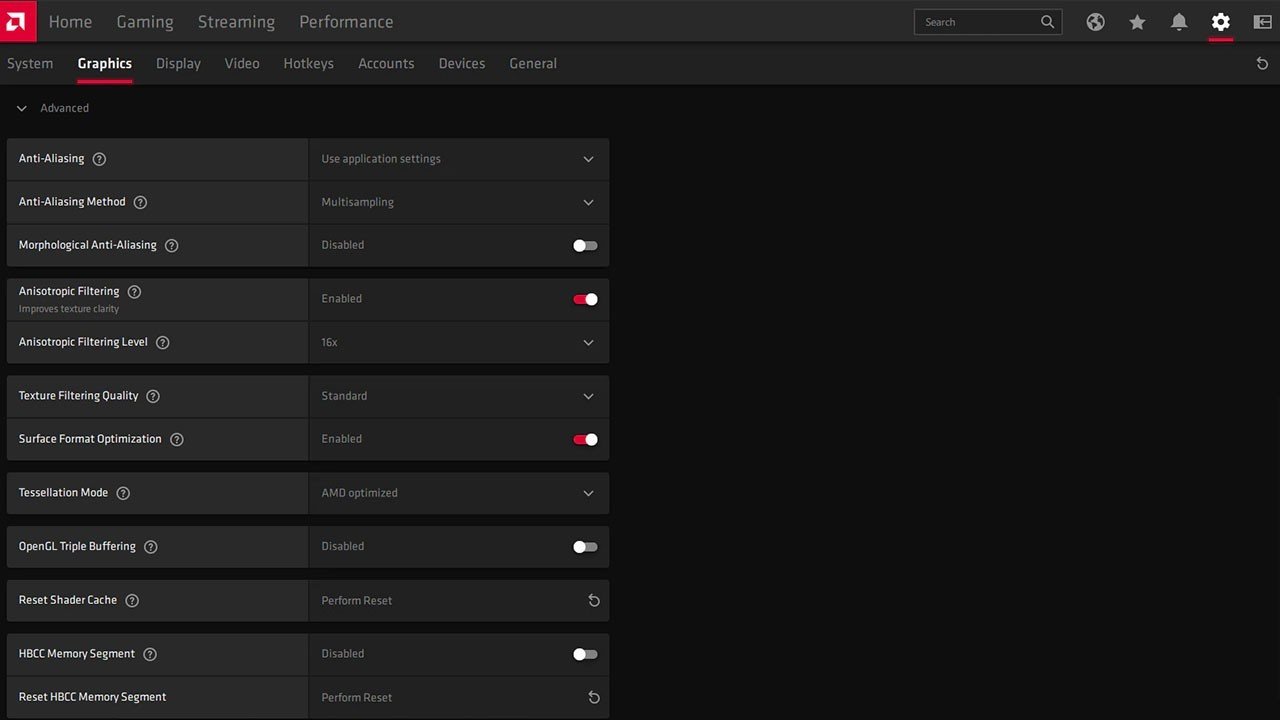Turn on OpenGL Triple Buffering
This screenshot has height=720, width=1280.
pyautogui.click(x=585, y=547)
